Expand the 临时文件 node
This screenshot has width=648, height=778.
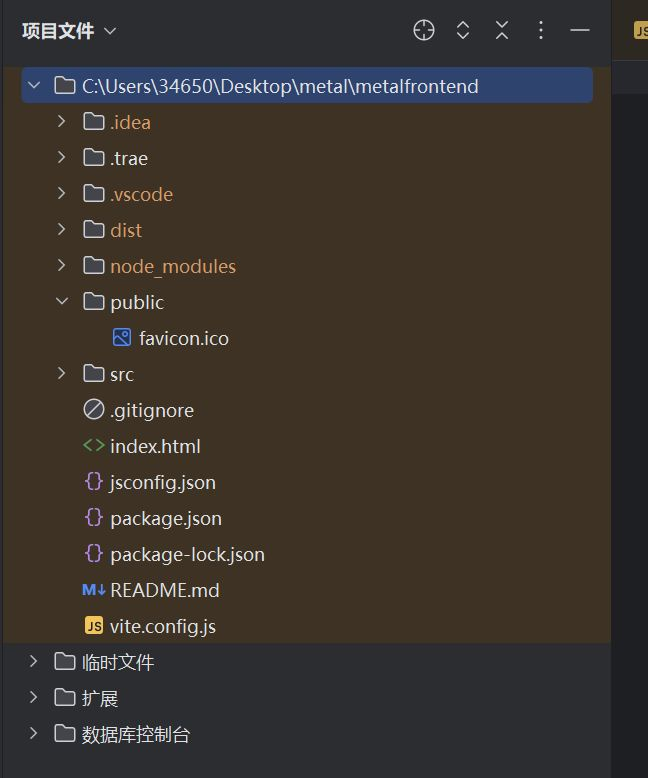[x=34, y=661]
